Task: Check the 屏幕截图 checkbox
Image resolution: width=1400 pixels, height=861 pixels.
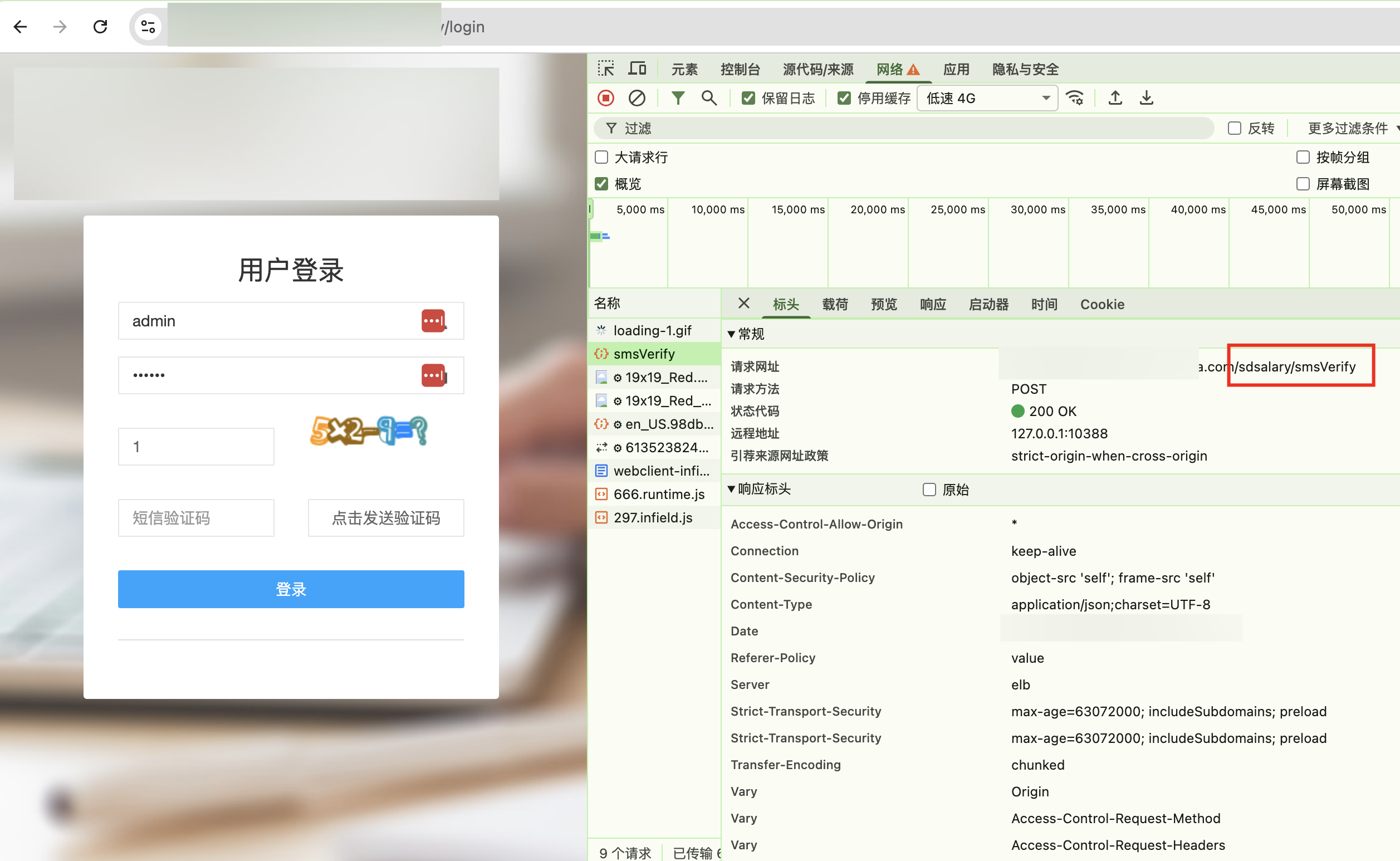Action: (1303, 184)
